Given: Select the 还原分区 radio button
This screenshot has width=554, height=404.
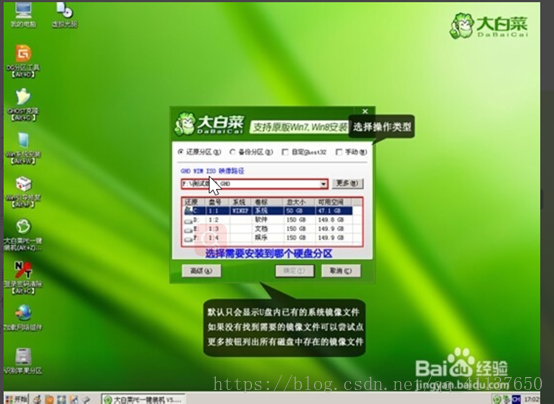Looking at the screenshot, I should [x=200, y=152].
